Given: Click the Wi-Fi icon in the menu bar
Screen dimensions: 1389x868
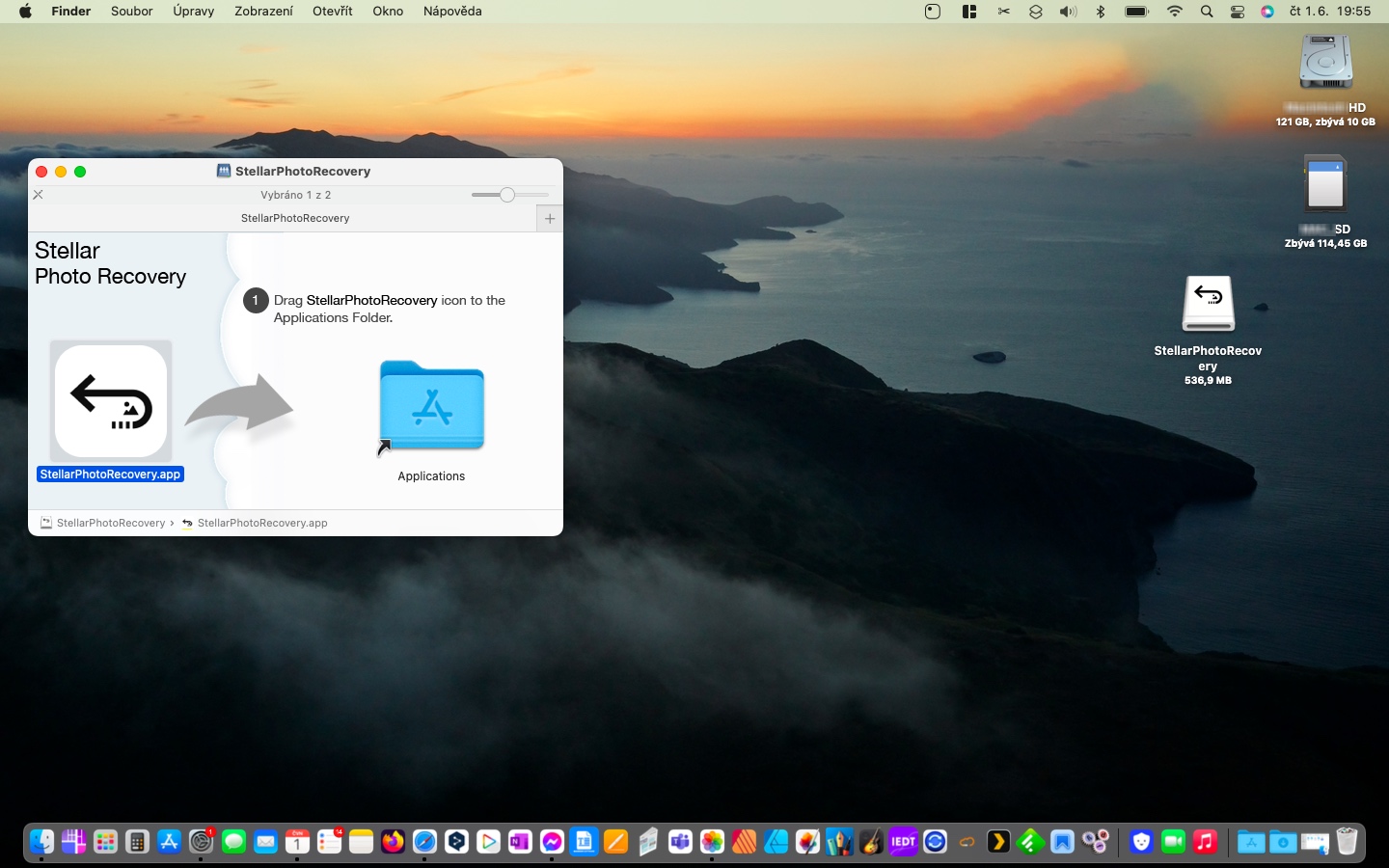Looking at the screenshot, I should pyautogui.click(x=1174, y=12).
